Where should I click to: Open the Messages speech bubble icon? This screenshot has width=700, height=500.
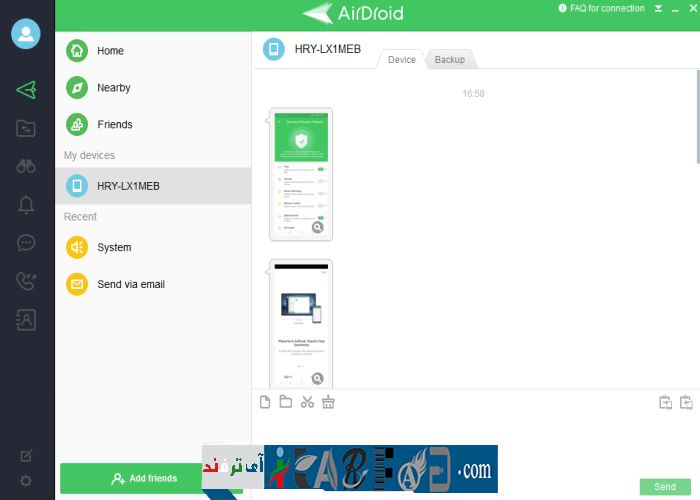(27, 243)
